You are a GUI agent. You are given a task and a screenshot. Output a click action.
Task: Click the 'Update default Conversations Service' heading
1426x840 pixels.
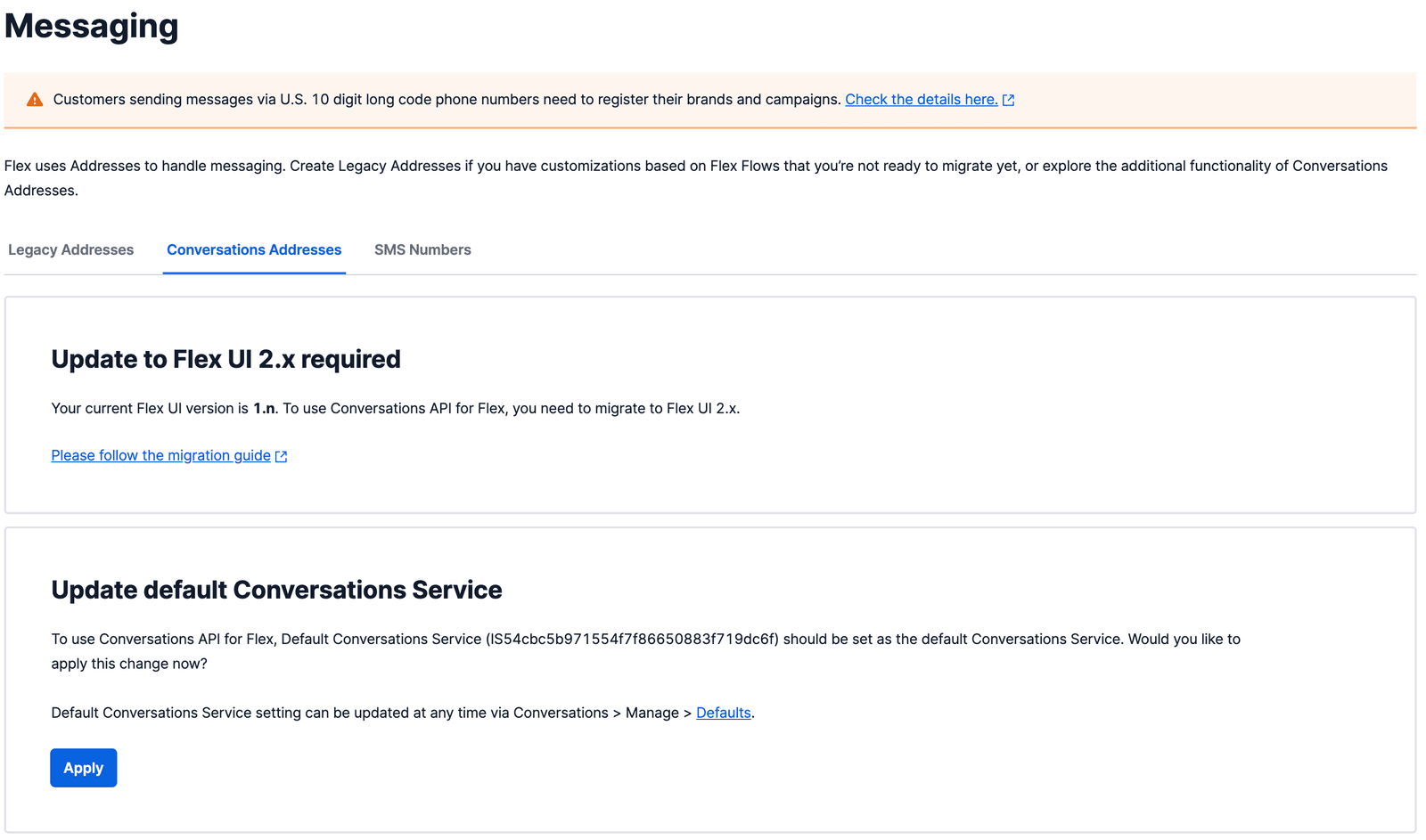point(276,590)
